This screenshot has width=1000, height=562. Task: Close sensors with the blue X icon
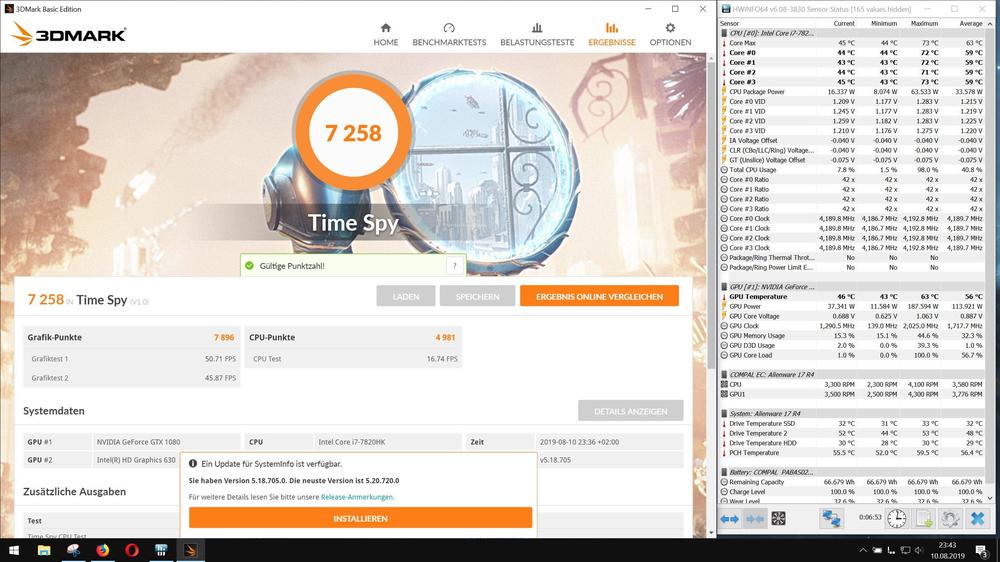click(x=978, y=518)
